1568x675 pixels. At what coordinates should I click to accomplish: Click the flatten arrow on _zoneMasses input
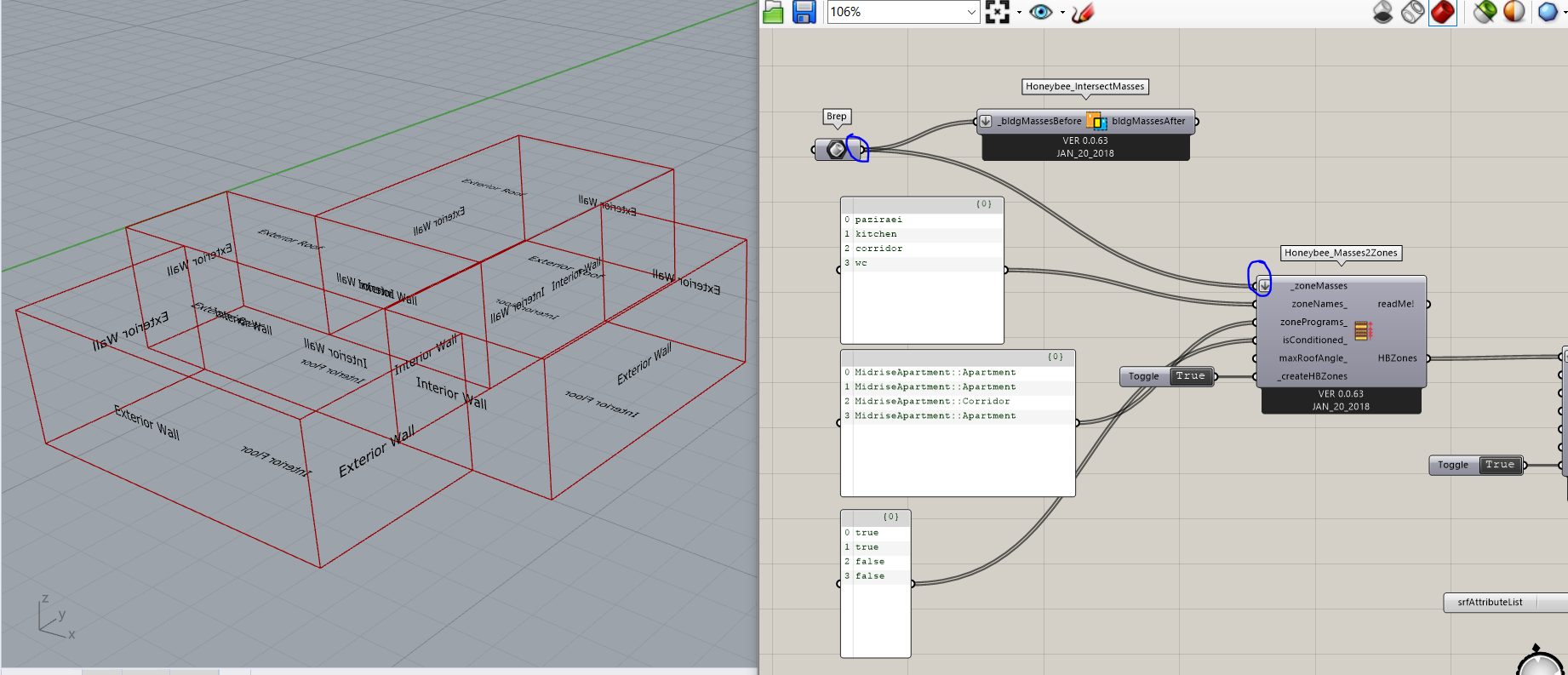[x=1264, y=286]
